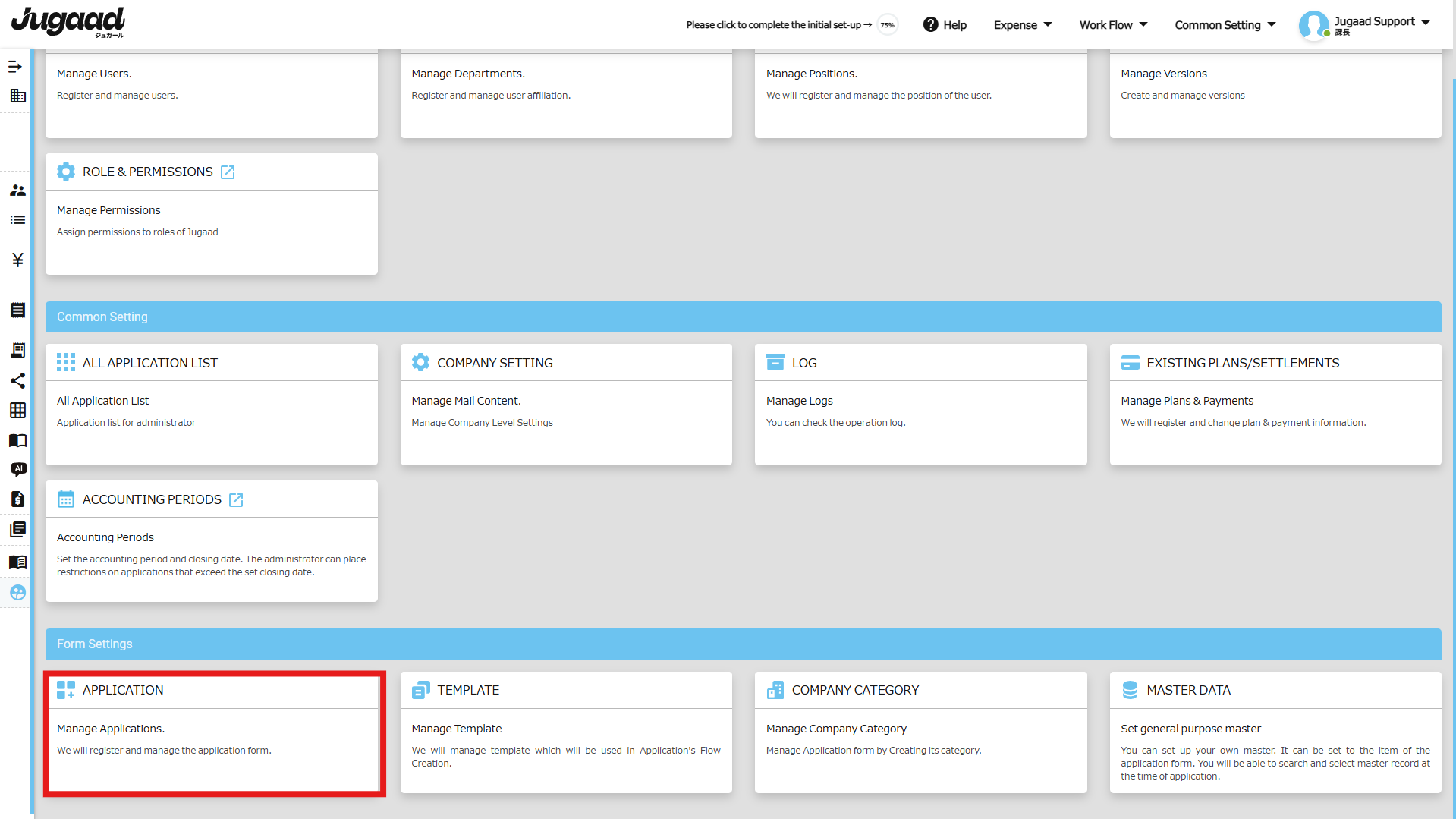This screenshot has width=1456, height=819.
Task: Open the COMPANY CATEGORY heading
Action: tap(855, 690)
